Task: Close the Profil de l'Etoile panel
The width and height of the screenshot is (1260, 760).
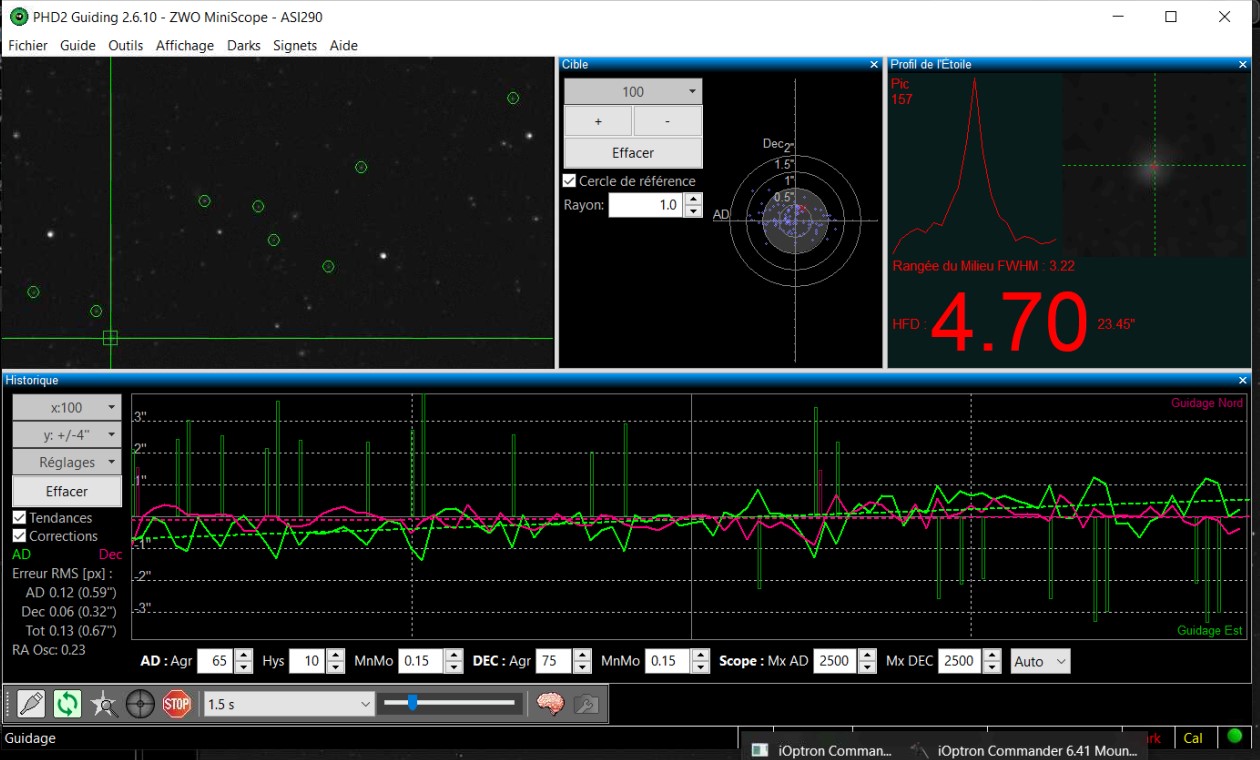Action: [1244, 64]
